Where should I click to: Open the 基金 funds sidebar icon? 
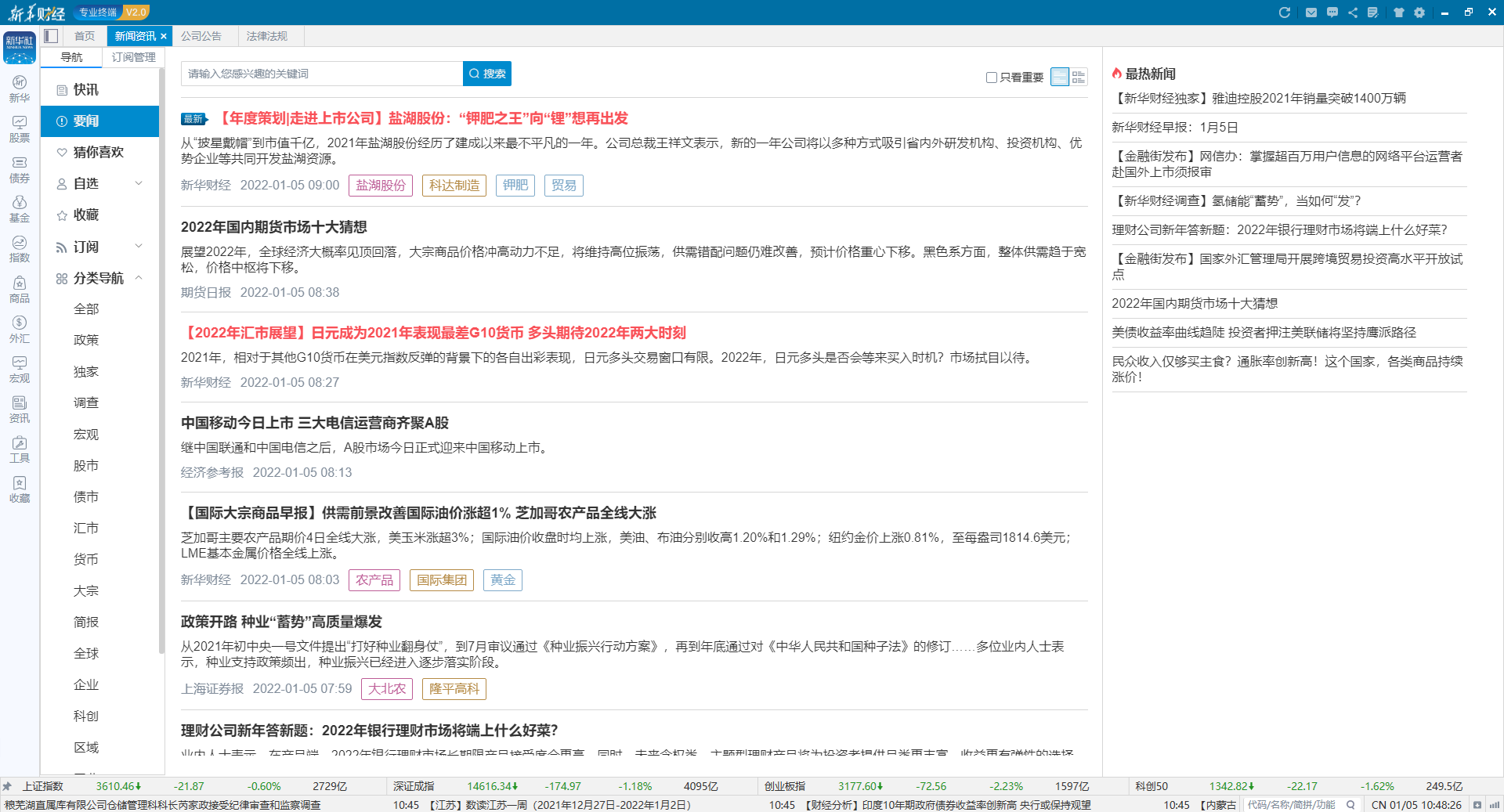tap(20, 209)
